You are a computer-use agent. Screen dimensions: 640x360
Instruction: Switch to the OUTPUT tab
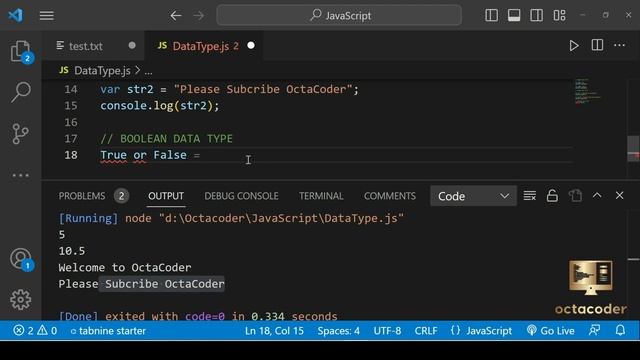[x=166, y=196]
